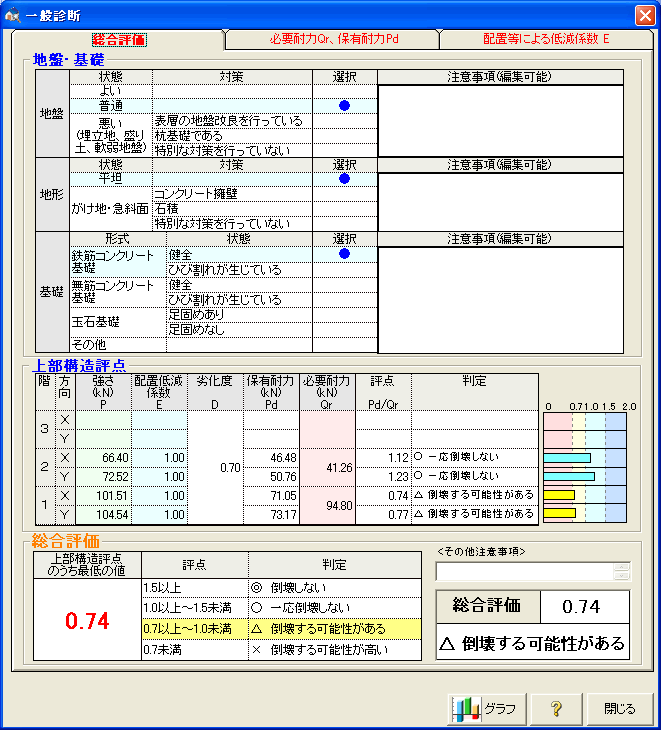
Task: Click the Pd value 73.17
Action: (283, 514)
